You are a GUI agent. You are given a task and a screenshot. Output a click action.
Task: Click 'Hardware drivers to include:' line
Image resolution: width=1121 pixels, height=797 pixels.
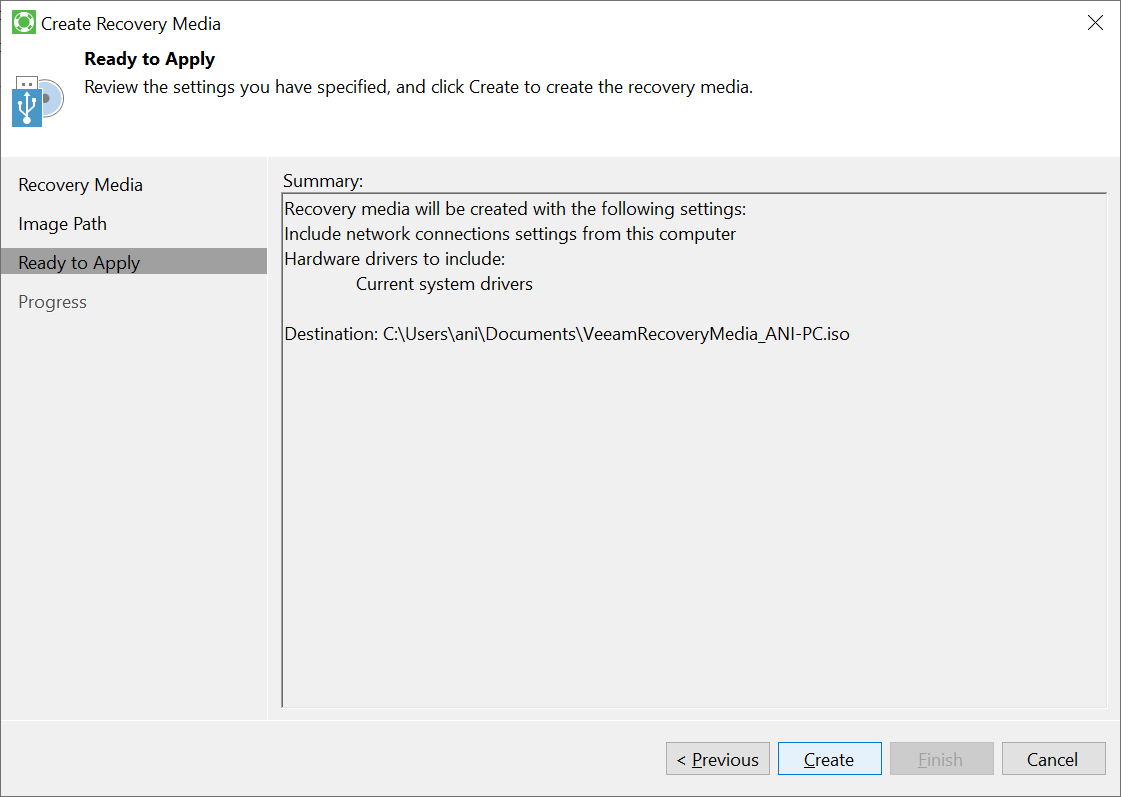point(395,259)
